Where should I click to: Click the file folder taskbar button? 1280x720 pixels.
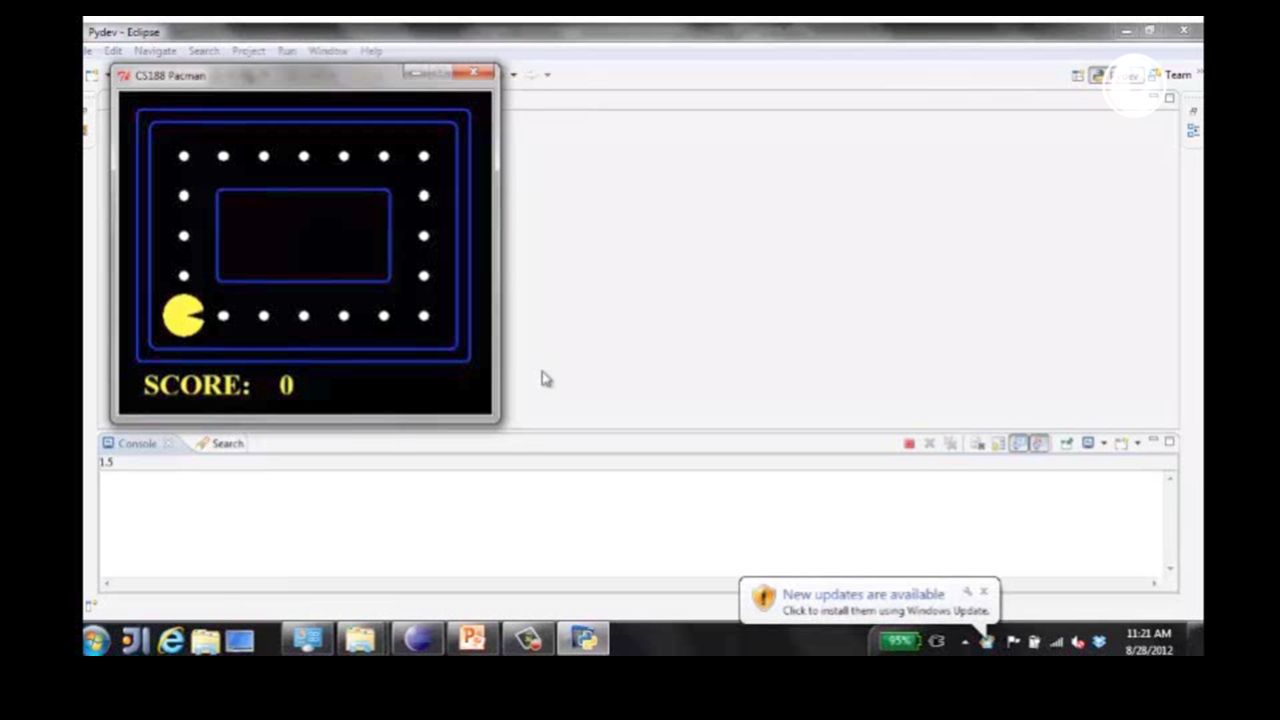pos(360,639)
